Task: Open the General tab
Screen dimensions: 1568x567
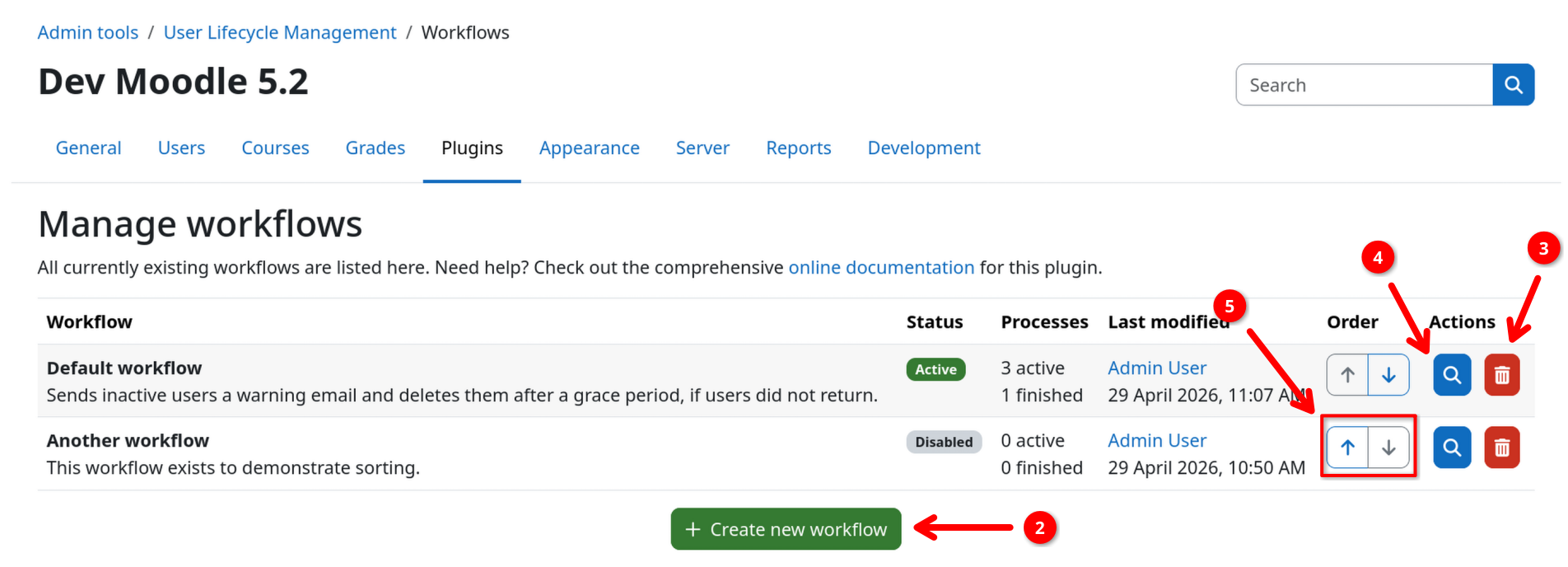Action: 88,148
